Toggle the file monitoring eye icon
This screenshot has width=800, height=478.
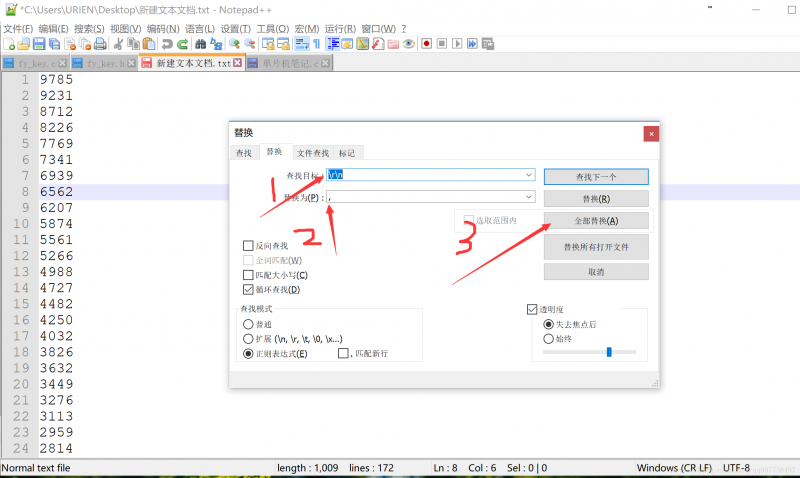408,44
